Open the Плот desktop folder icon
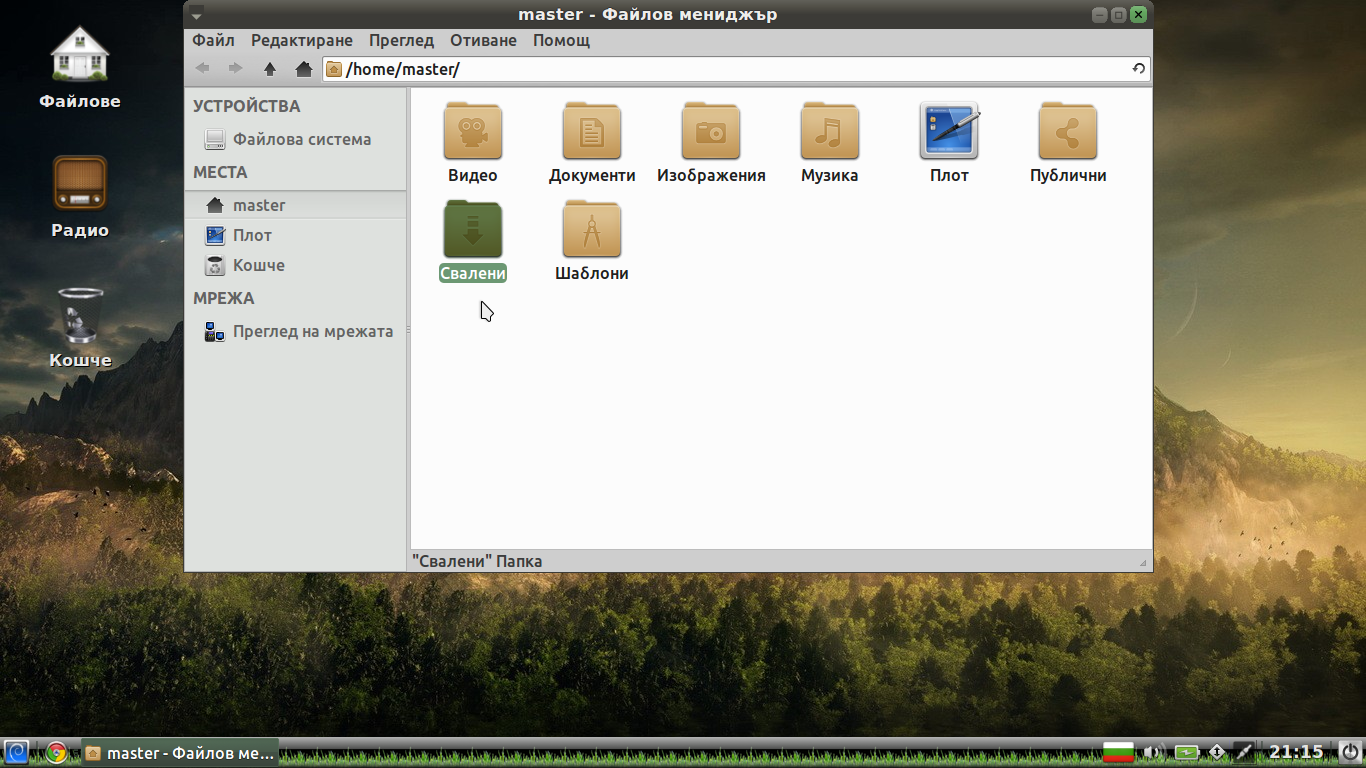The width and height of the screenshot is (1366, 768). click(949, 131)
